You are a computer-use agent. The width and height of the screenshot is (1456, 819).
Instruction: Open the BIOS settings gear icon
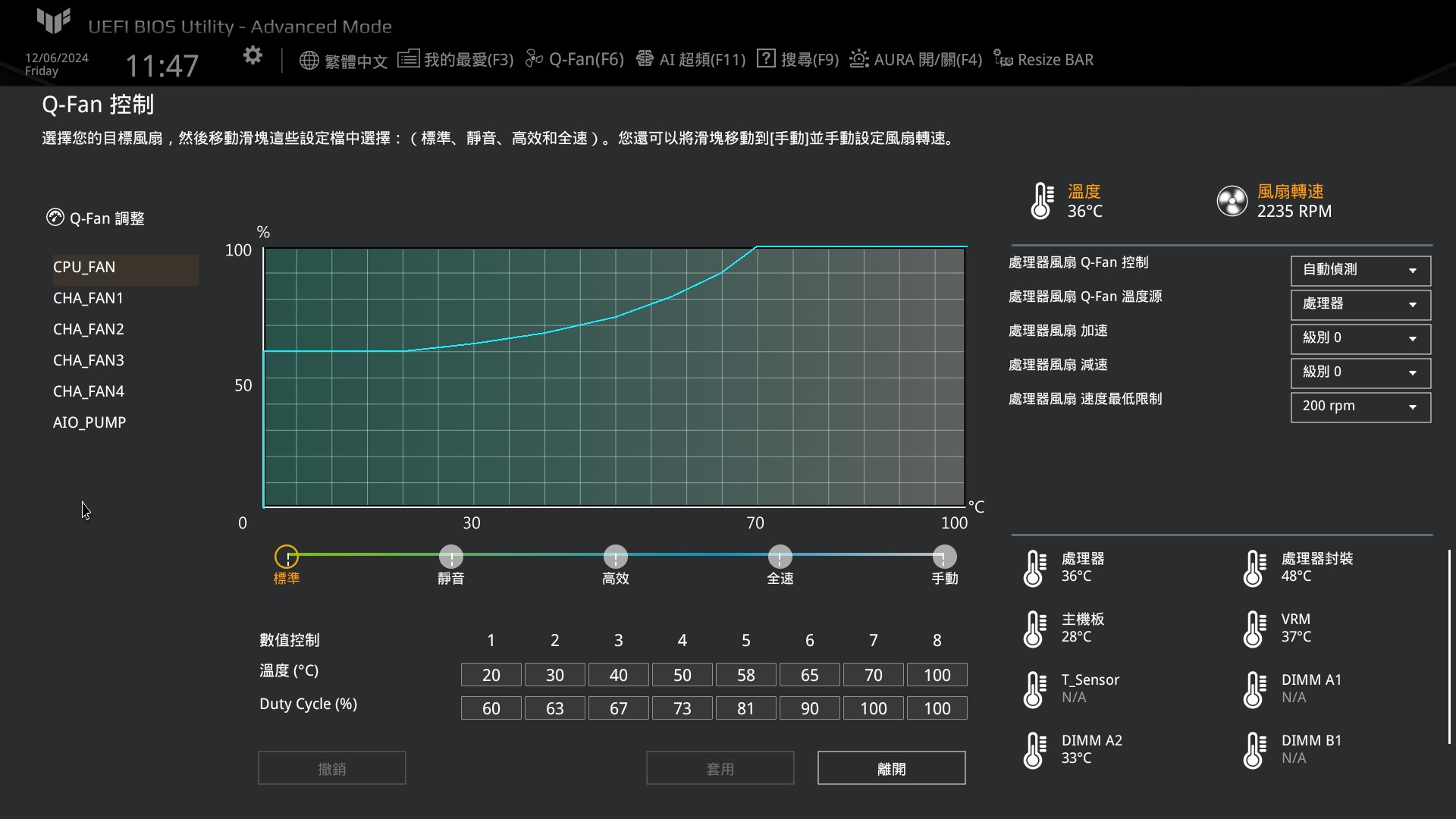(x=252, y=55)
